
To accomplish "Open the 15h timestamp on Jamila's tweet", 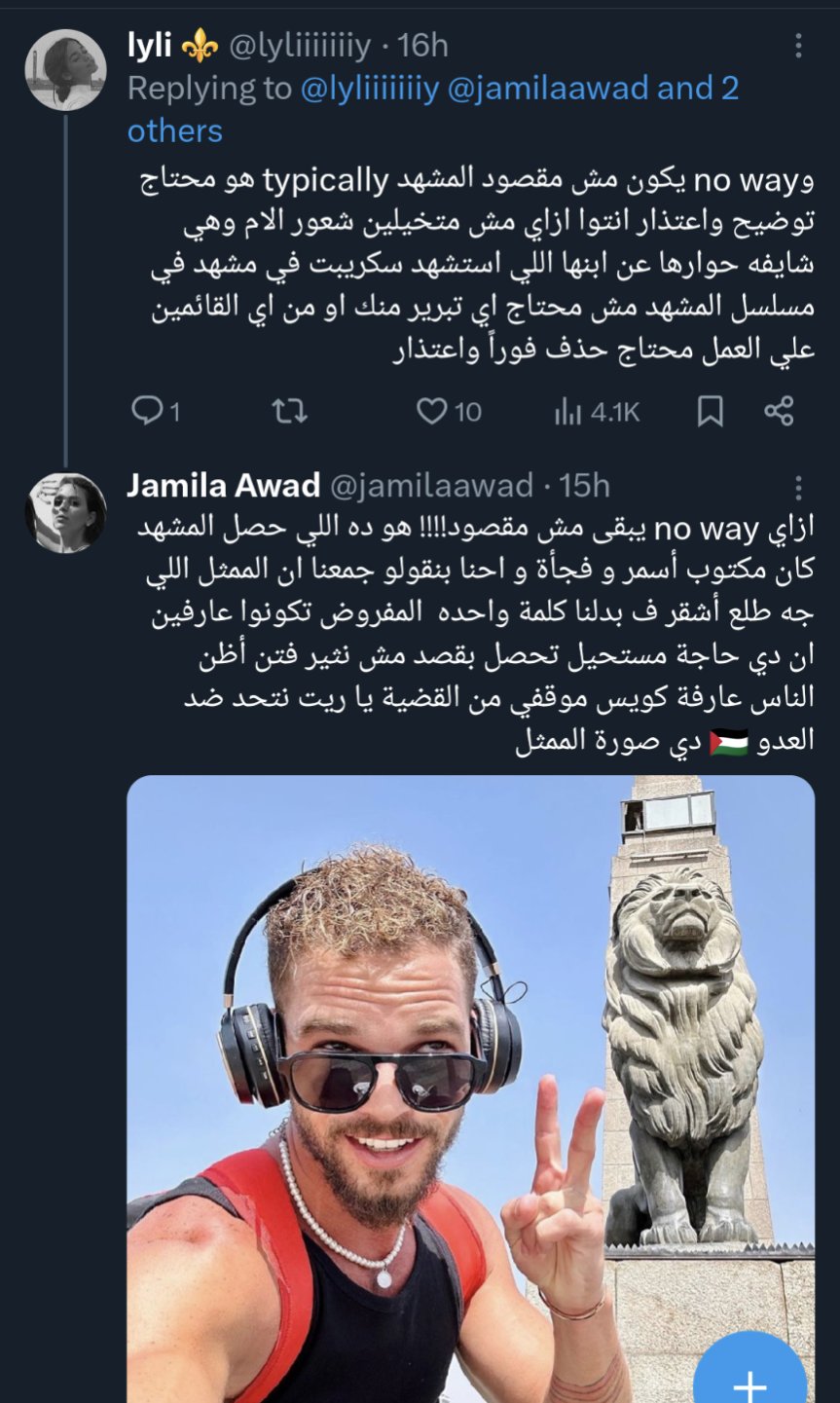I will pos(584,485).
